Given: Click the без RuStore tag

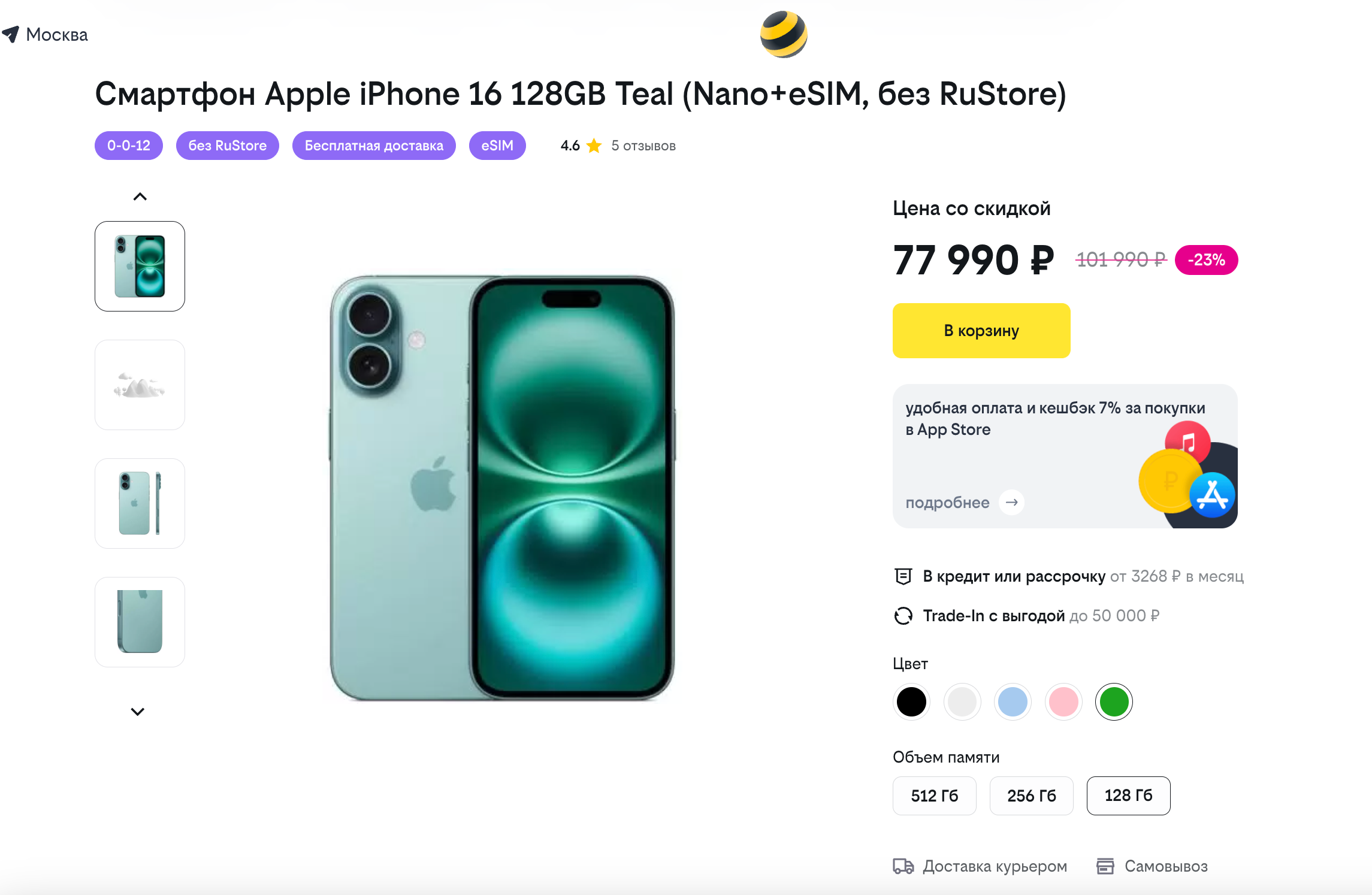Looking at the screenshot, I should [227, 146].
